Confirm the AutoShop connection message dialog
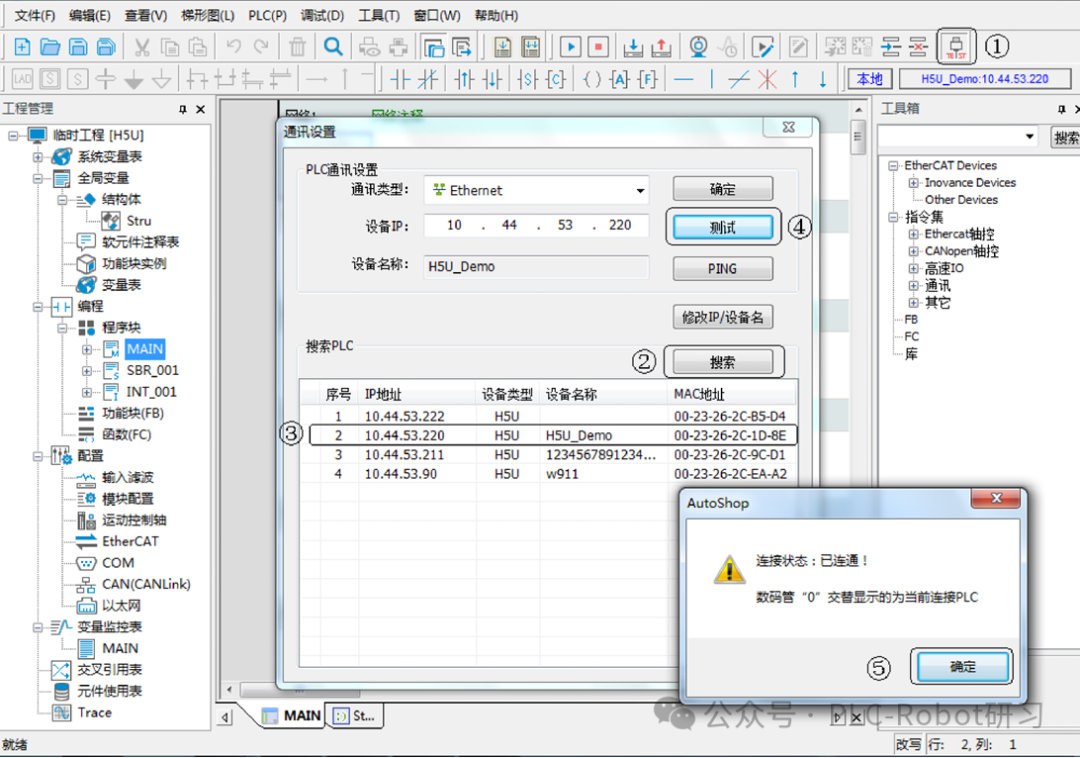 961,667
